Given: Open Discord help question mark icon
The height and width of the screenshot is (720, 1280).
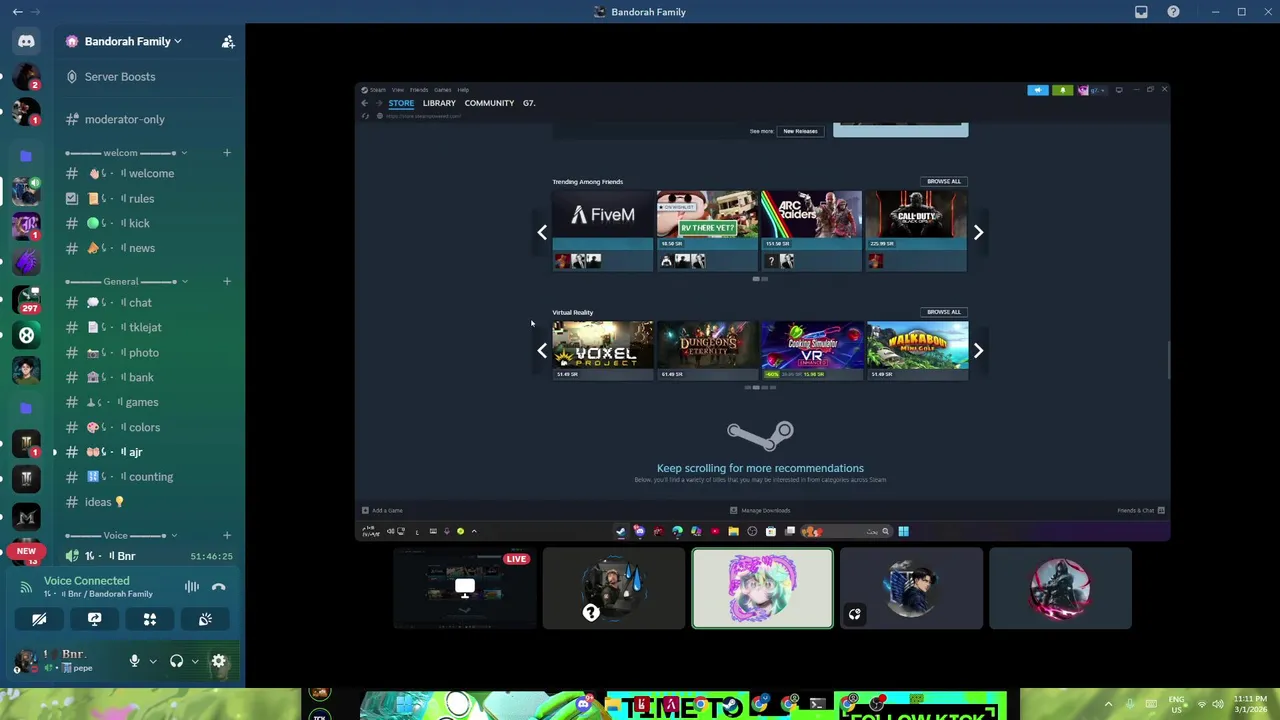Looking at the screenshot, I should pyautogui.click(x=1173, y=12).
